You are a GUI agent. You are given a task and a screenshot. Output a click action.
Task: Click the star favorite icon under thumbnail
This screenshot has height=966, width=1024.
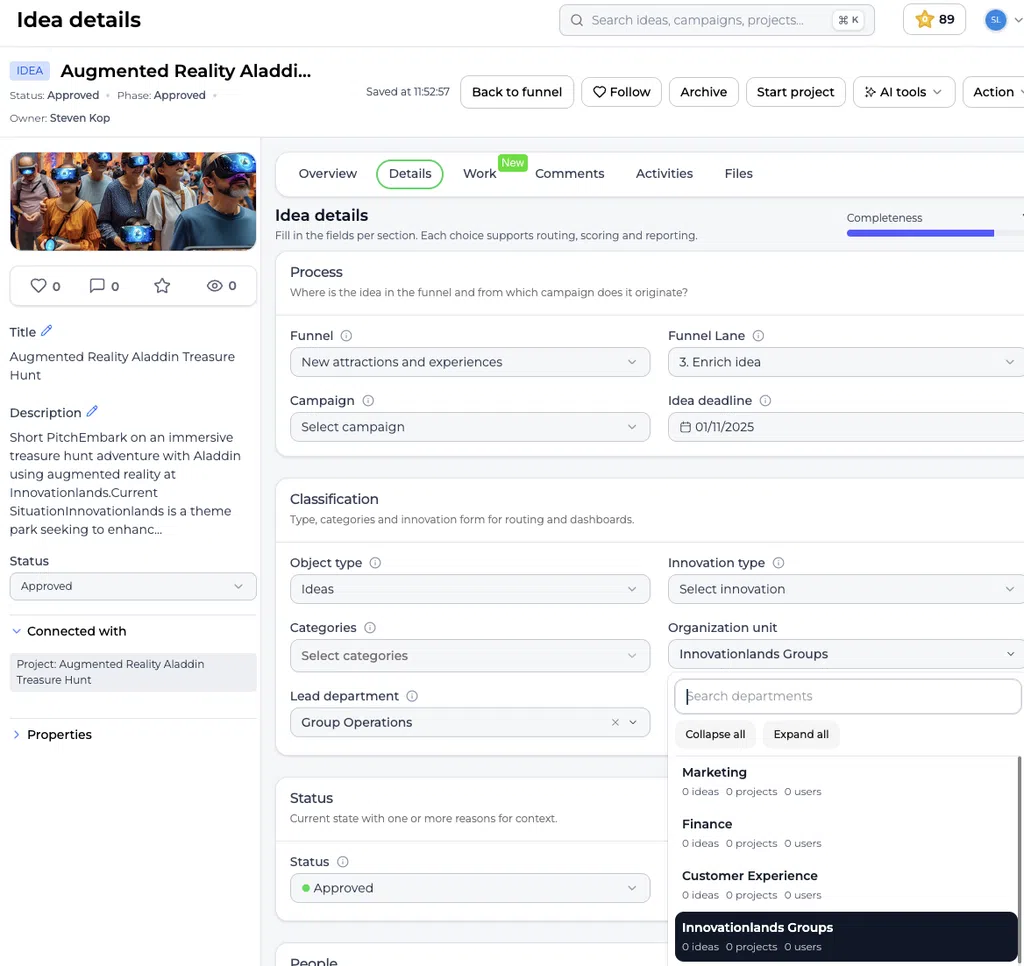click(162, 285)
